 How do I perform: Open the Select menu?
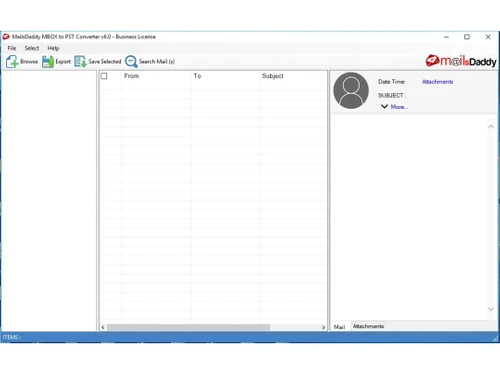(x=32, y=48)
